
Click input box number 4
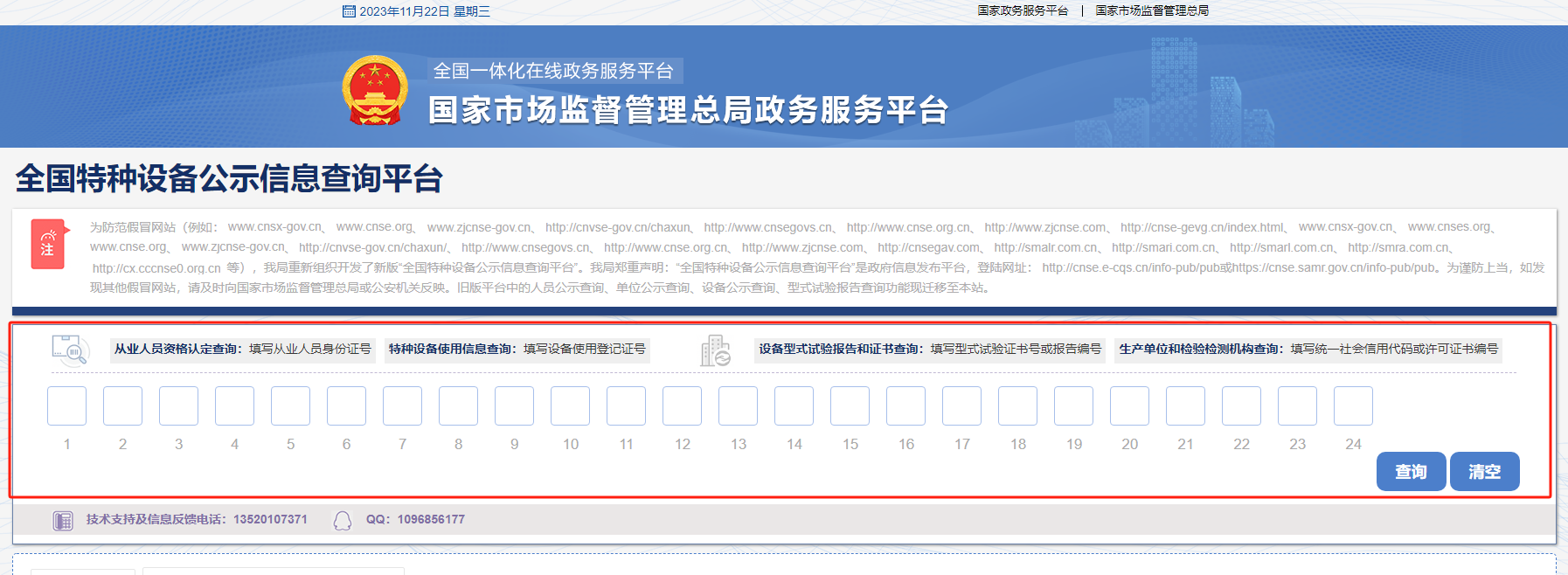(x=235, y=406)
